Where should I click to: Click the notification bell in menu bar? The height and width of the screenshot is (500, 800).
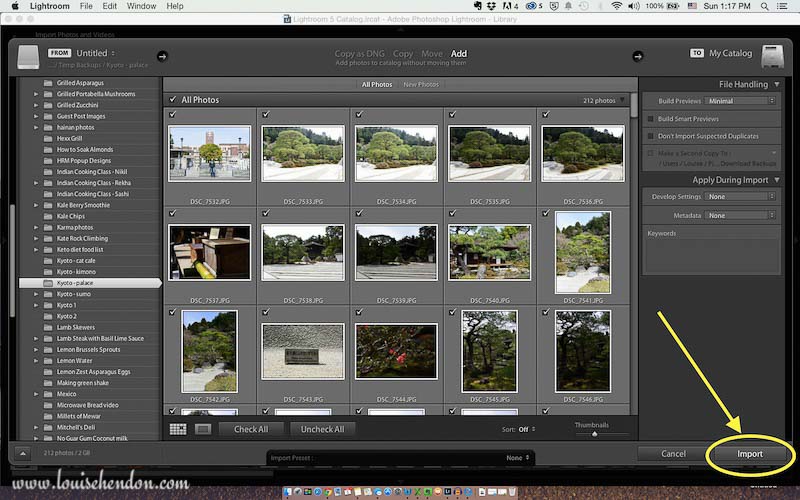(x=568, y=6)
